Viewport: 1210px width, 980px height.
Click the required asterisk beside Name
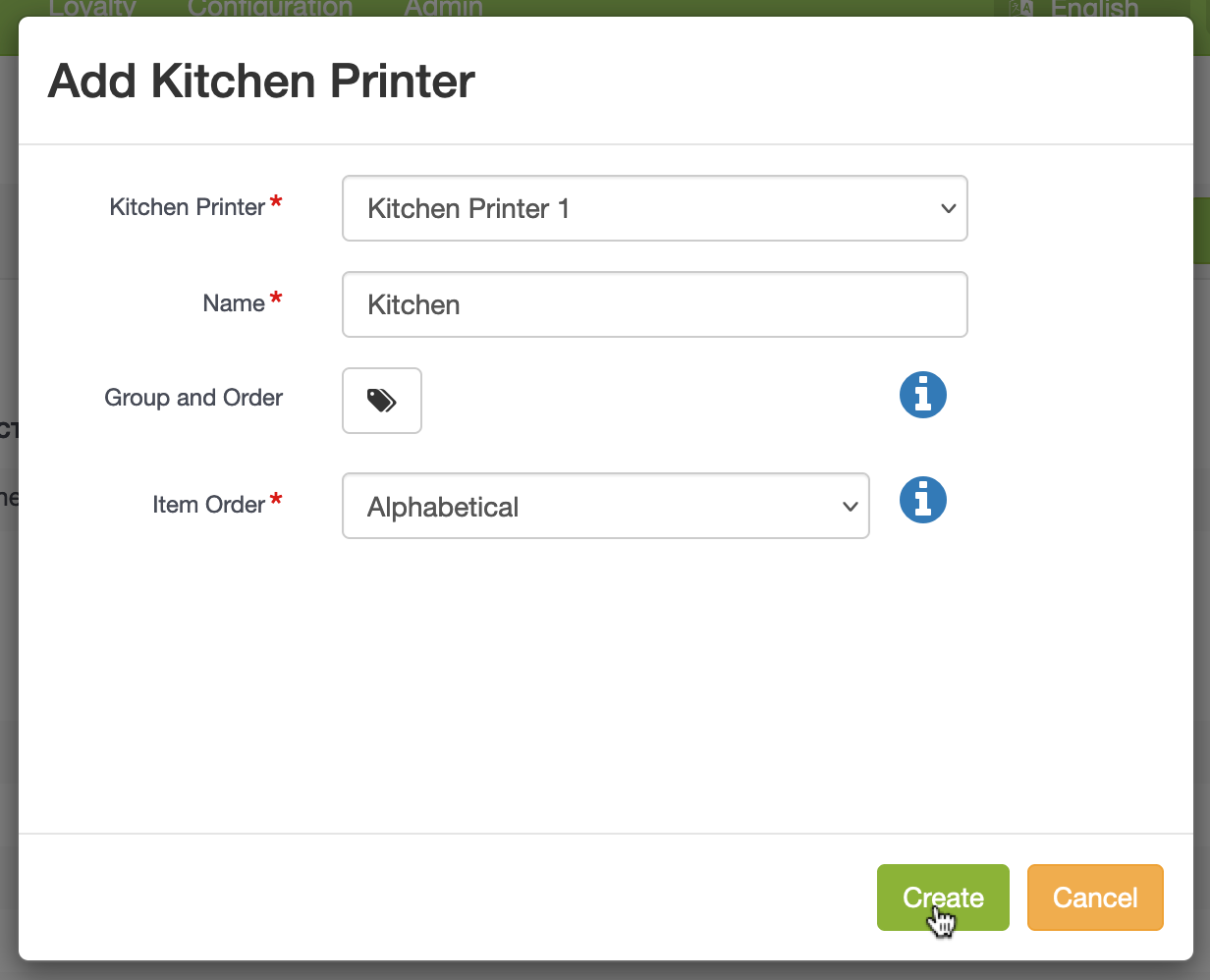[x=275, y=297]
